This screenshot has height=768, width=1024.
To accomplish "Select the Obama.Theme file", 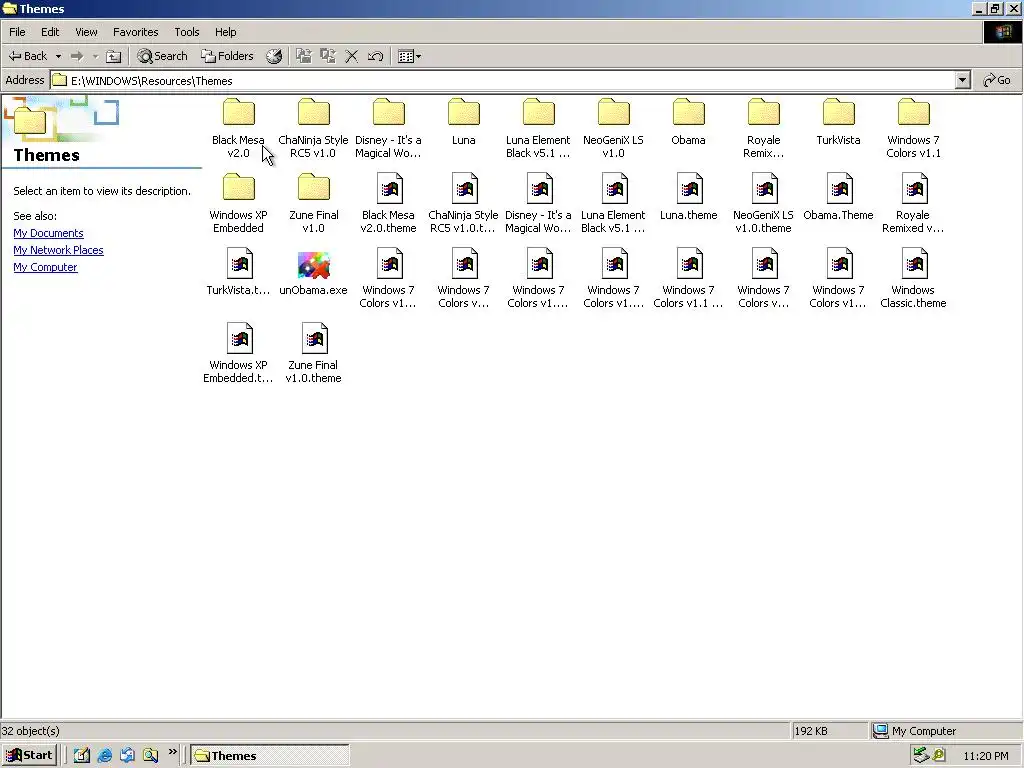I will 839,197.
